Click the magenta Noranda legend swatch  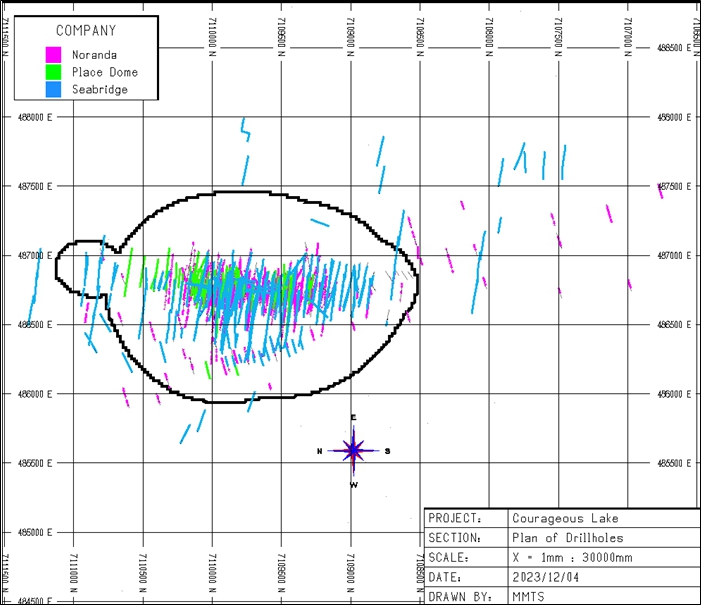tap(54, 54)
